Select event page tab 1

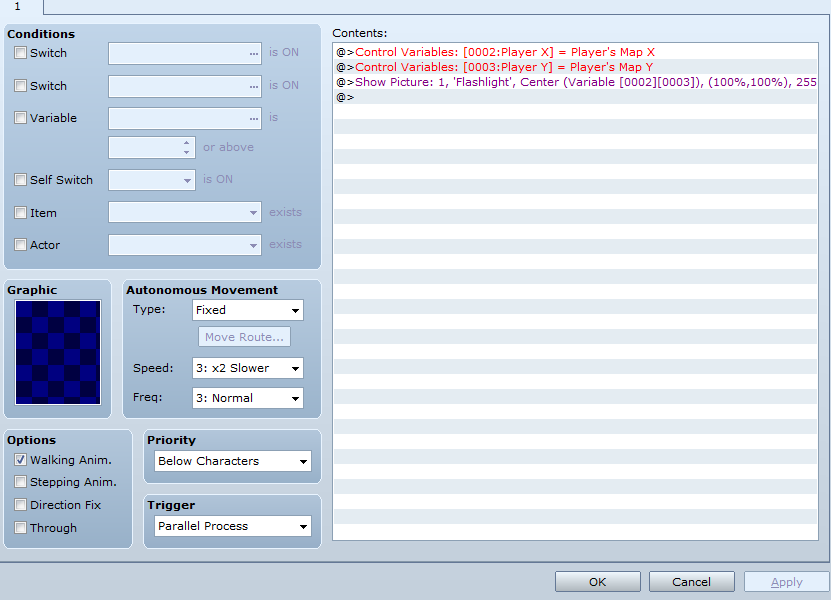point(17,7)
